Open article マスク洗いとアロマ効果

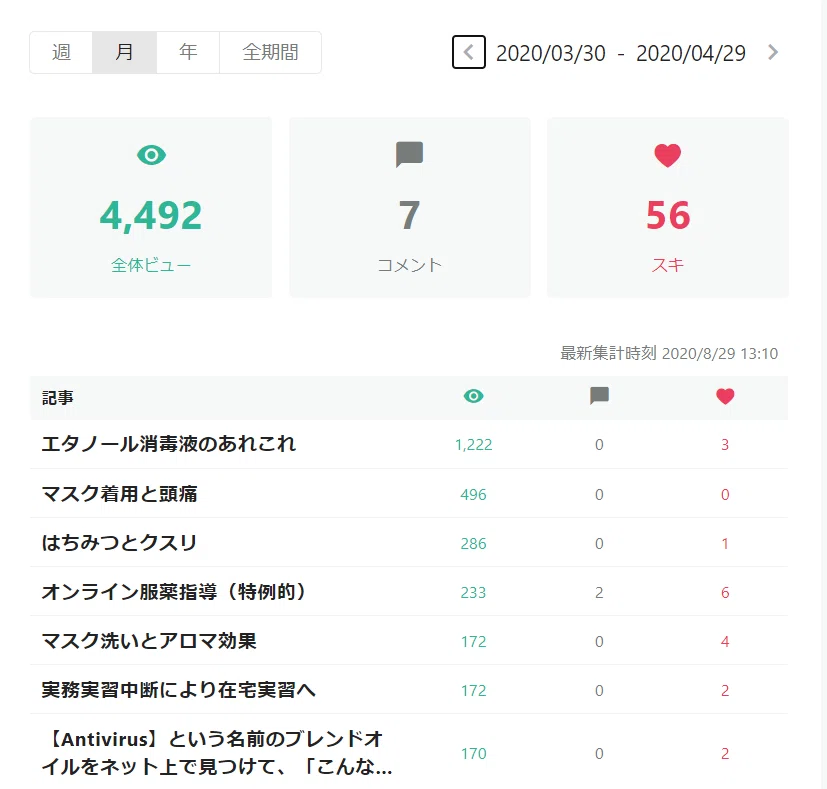click(x=149, y=641)
